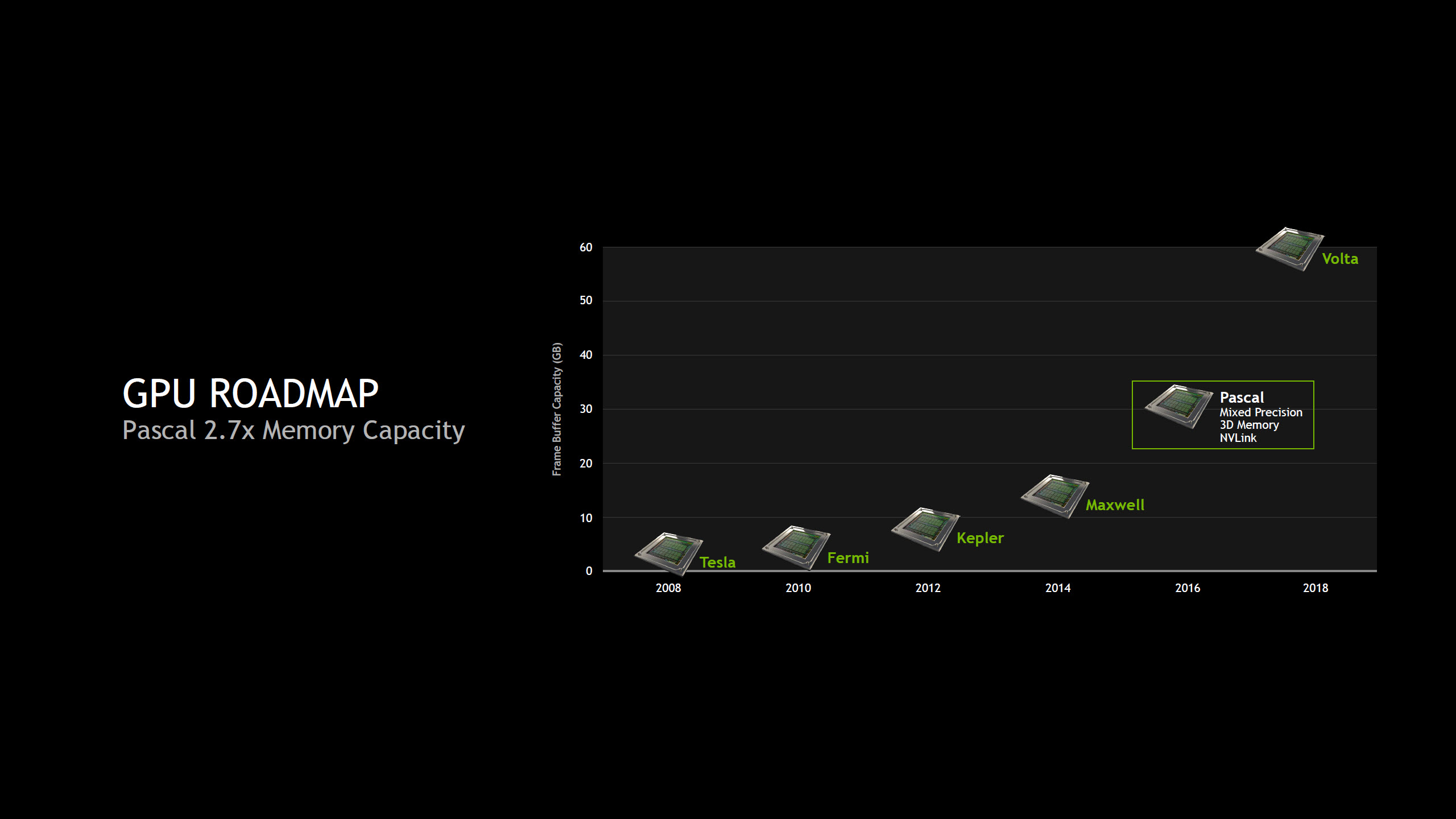
Task: Click the Maxwell GPU chip icon
Action: pyautogui.click(x=1055, y=496)
